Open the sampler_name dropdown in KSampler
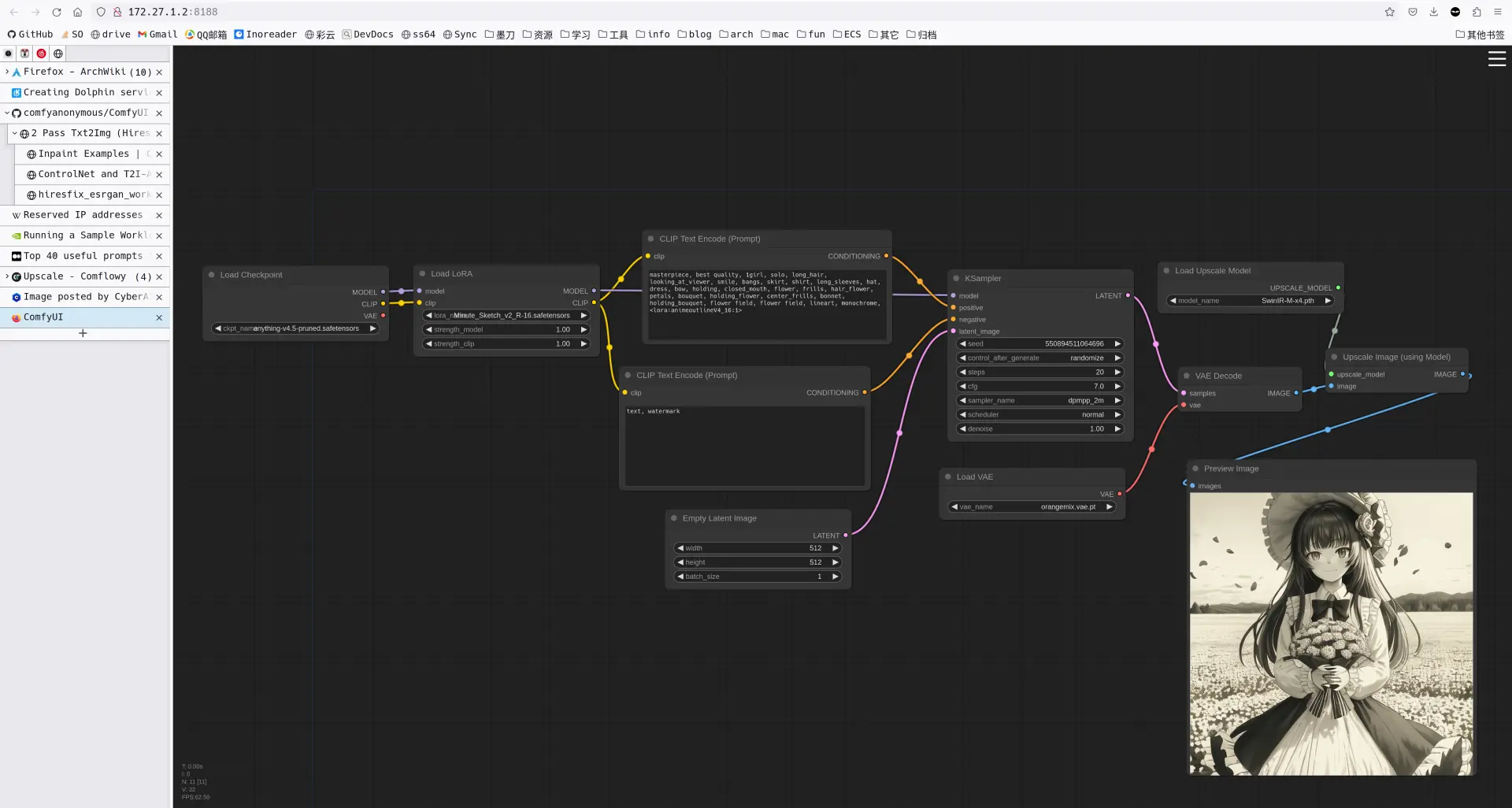The height and width of the screenshot is (808, 1512). [x=1039, y=401]
